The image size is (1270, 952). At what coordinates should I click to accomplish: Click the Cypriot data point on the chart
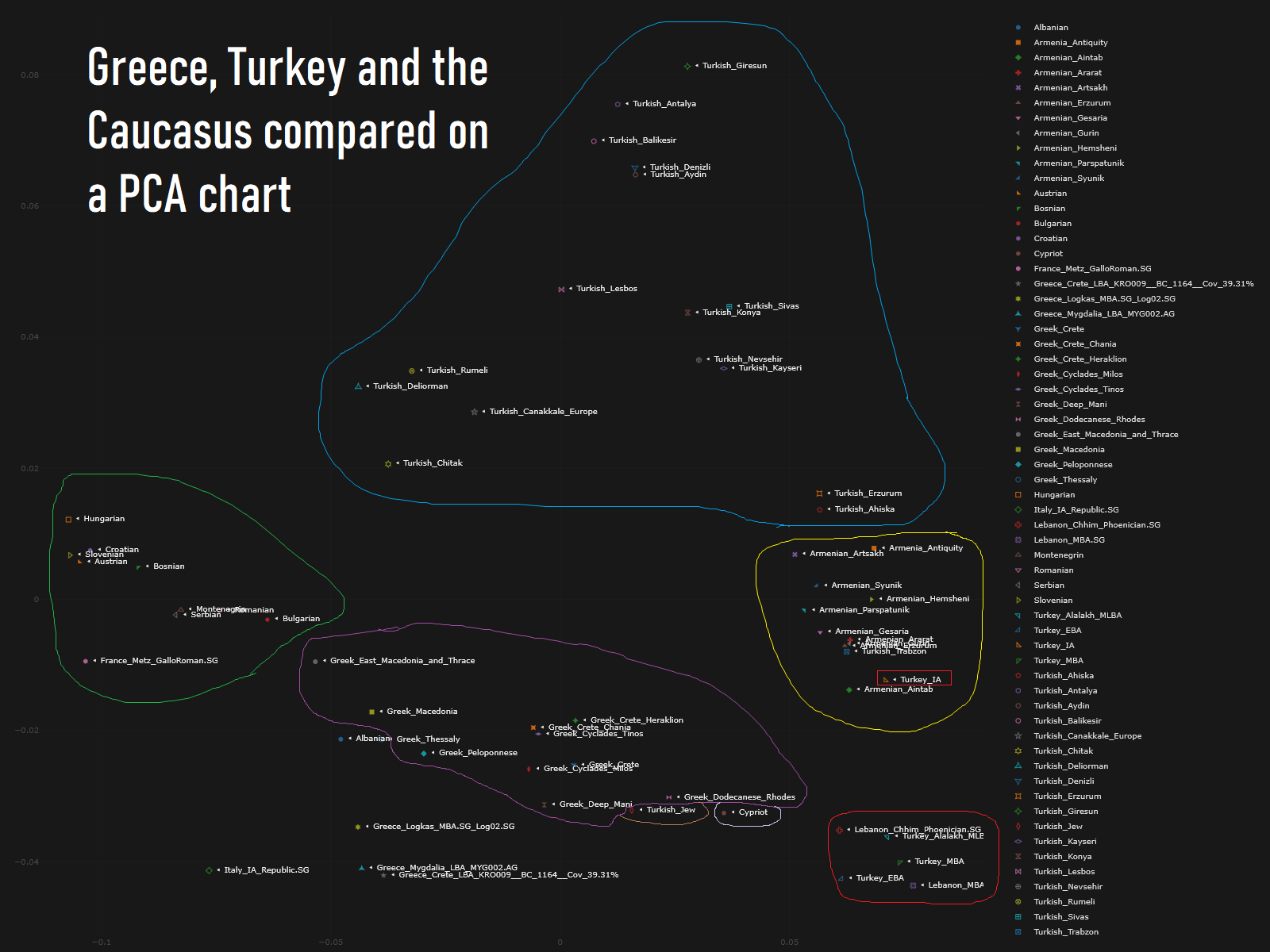click(x=724, y=812)
